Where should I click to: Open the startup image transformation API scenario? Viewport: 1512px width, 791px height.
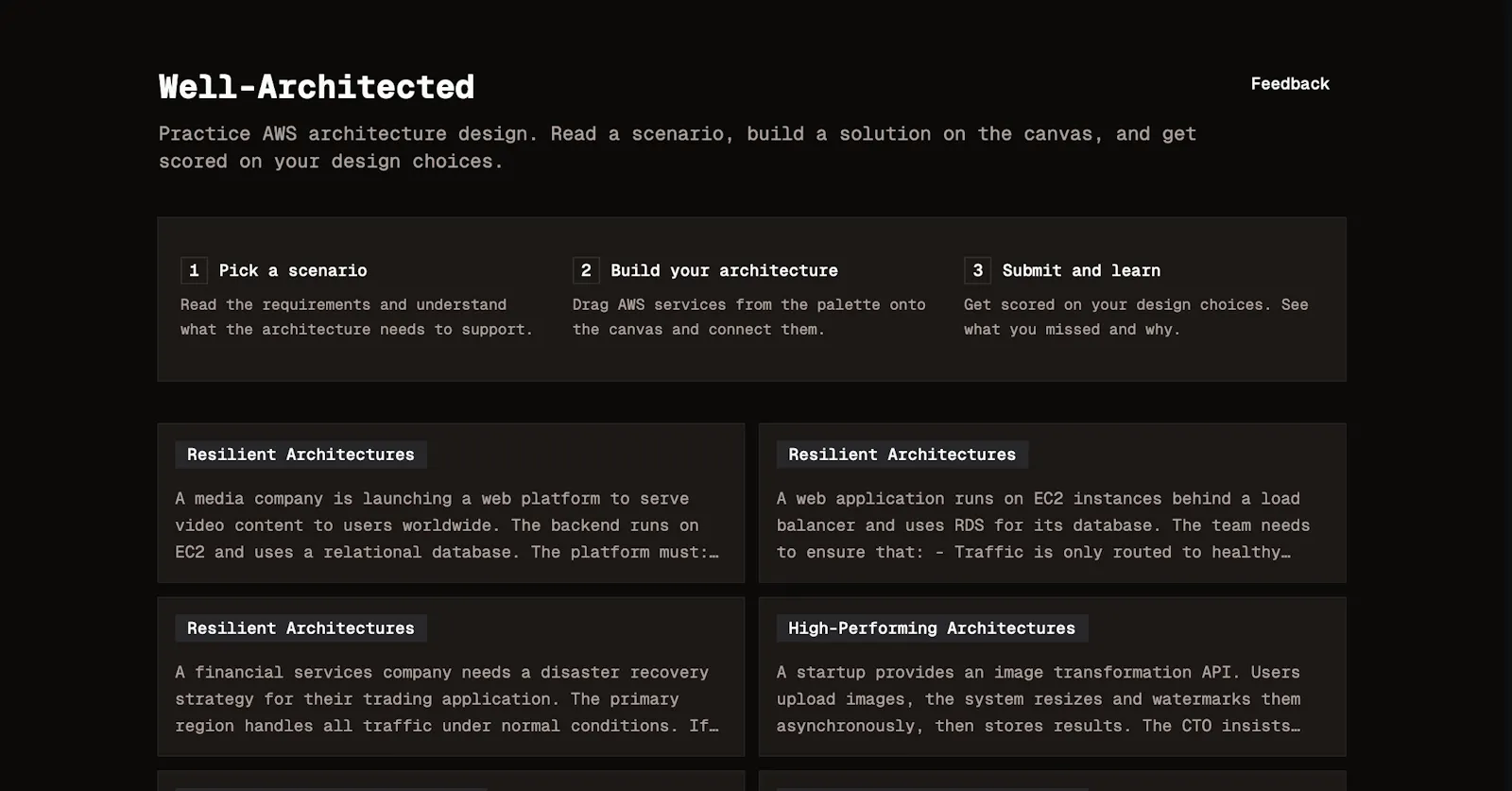click(x=1052, y=677)
